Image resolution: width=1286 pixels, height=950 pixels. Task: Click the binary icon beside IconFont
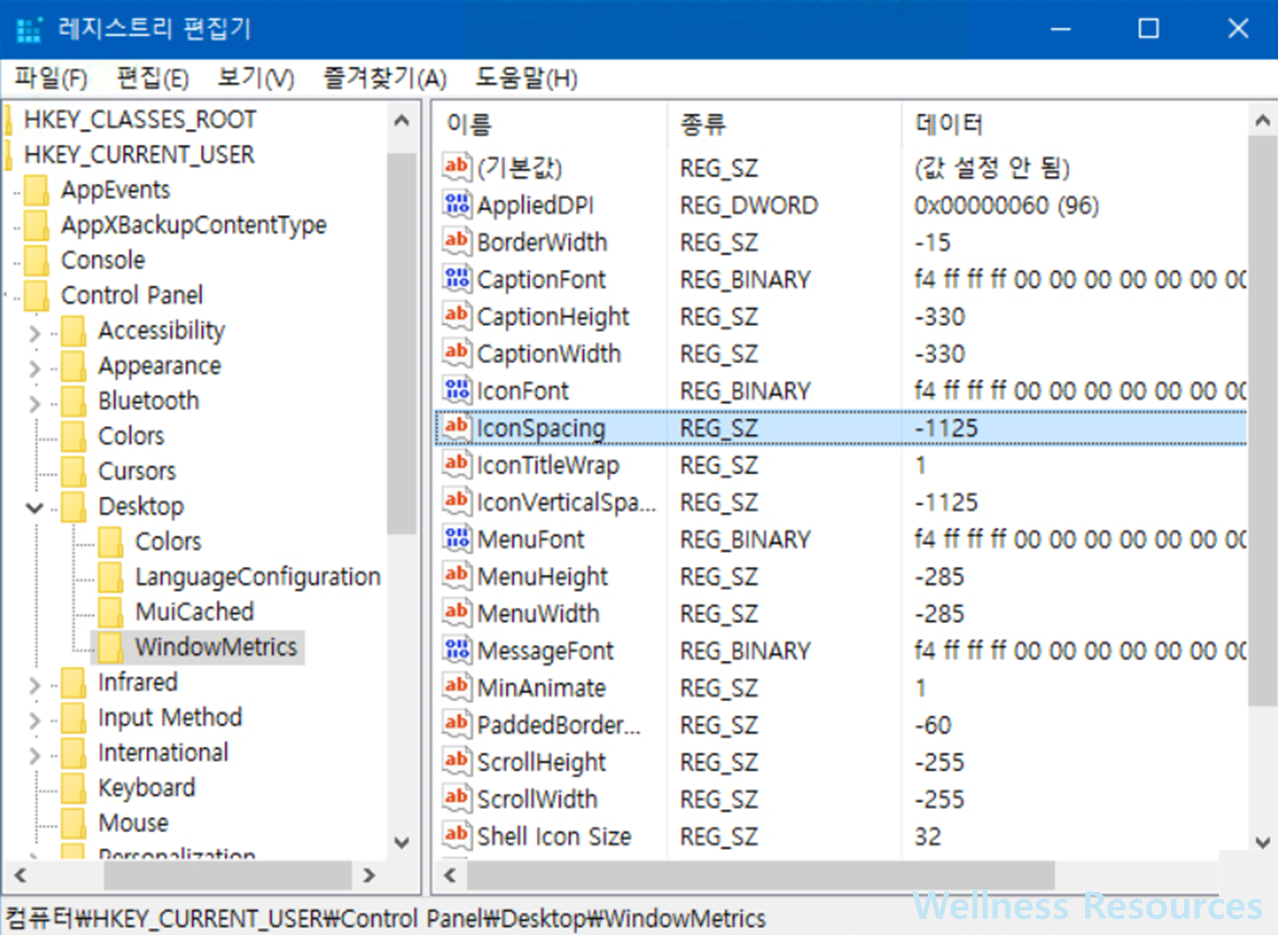[456, 390]
